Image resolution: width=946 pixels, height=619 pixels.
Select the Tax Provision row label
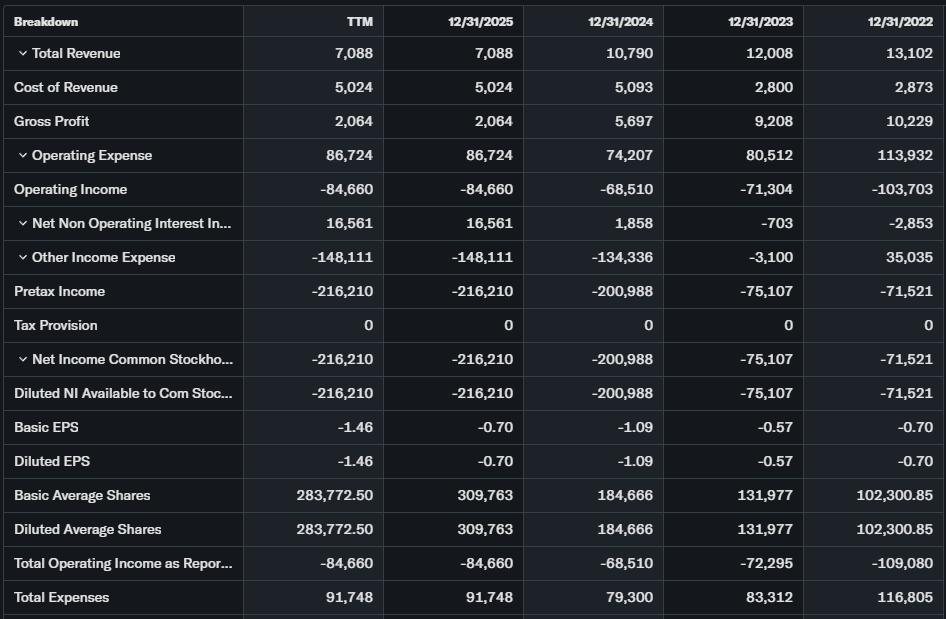(56, 325)
